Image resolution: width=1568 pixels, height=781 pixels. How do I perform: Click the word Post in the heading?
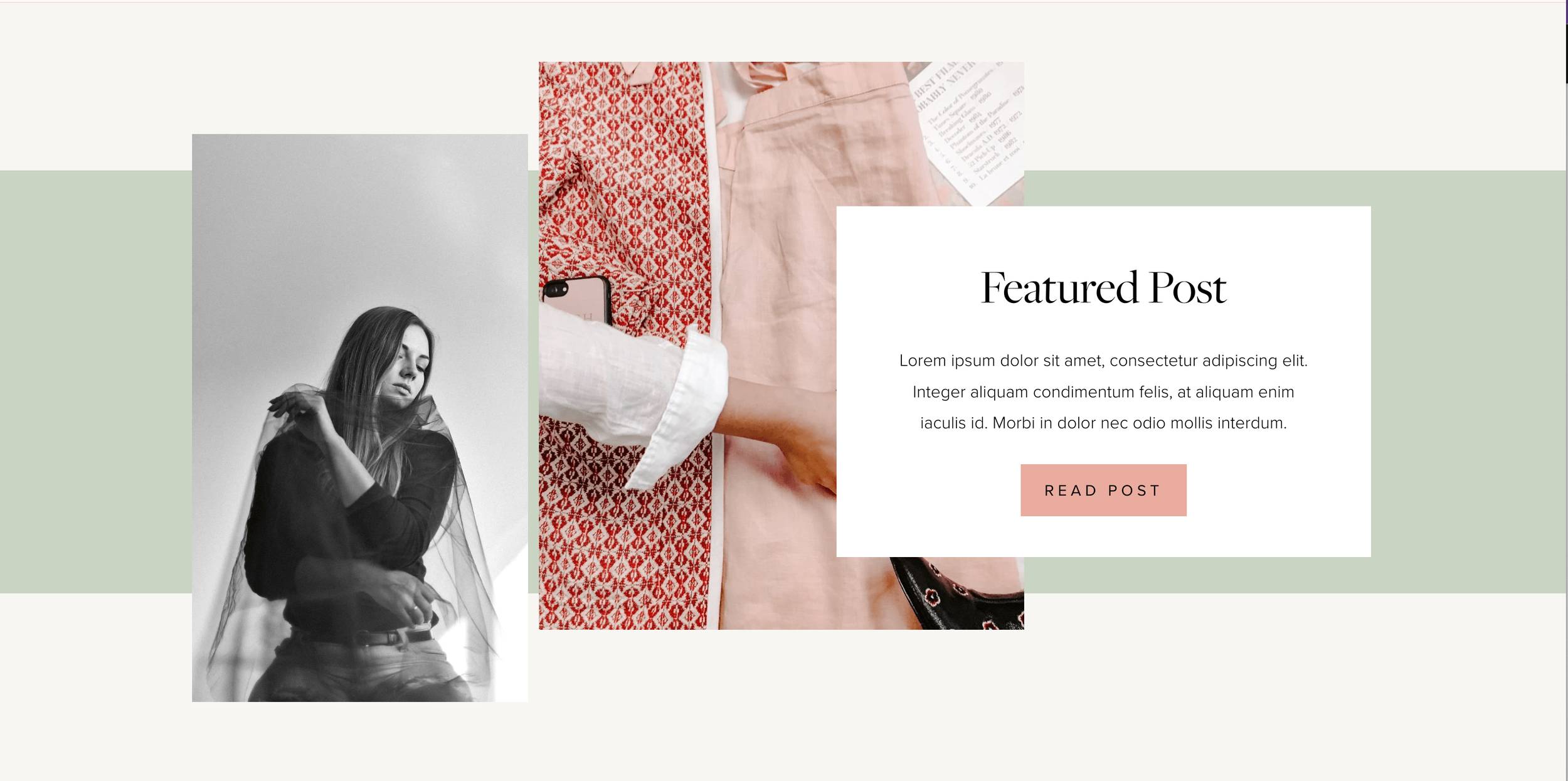click(x=1188, y=288)
